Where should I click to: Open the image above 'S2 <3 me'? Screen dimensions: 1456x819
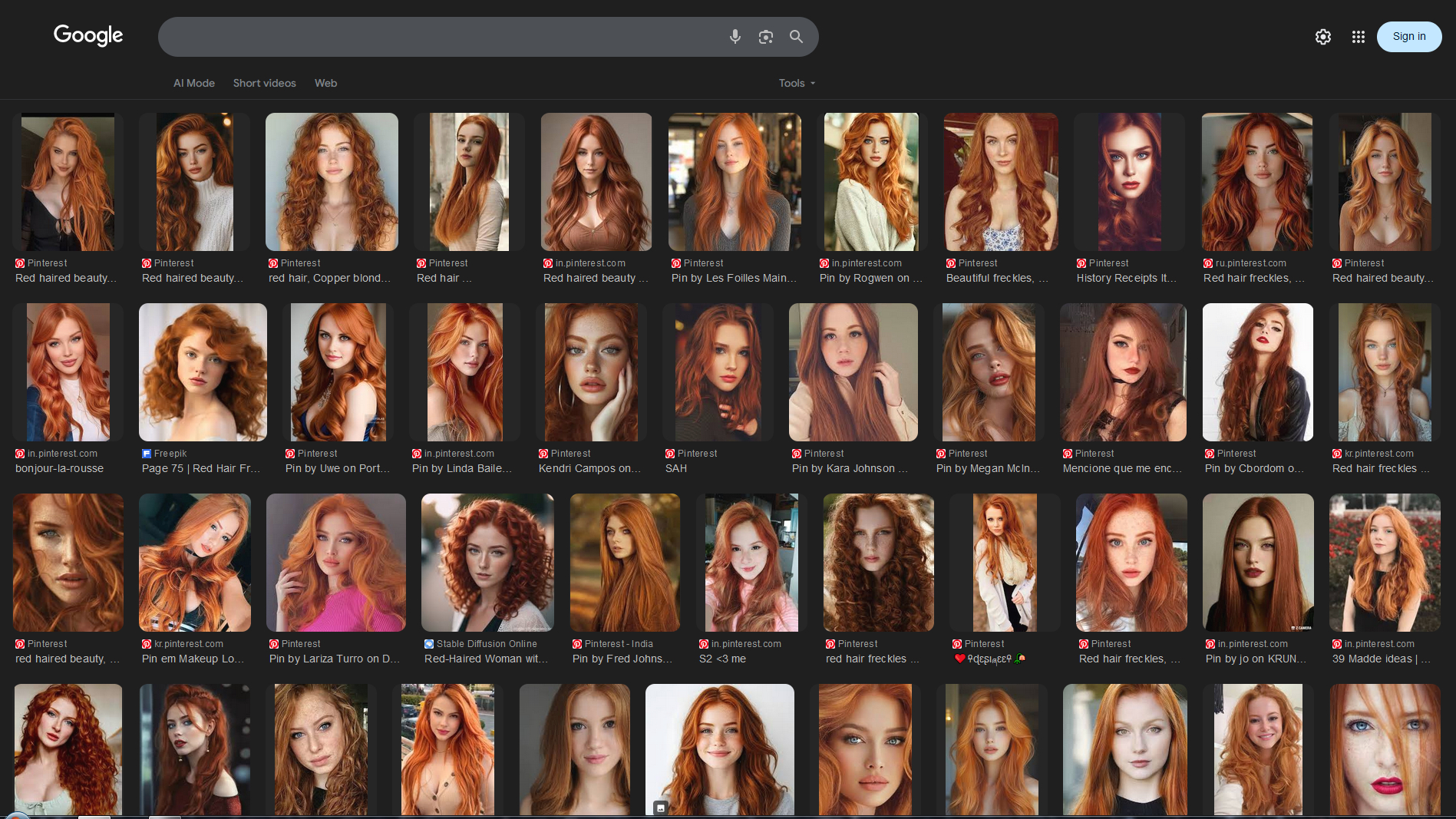pos(751,563)
